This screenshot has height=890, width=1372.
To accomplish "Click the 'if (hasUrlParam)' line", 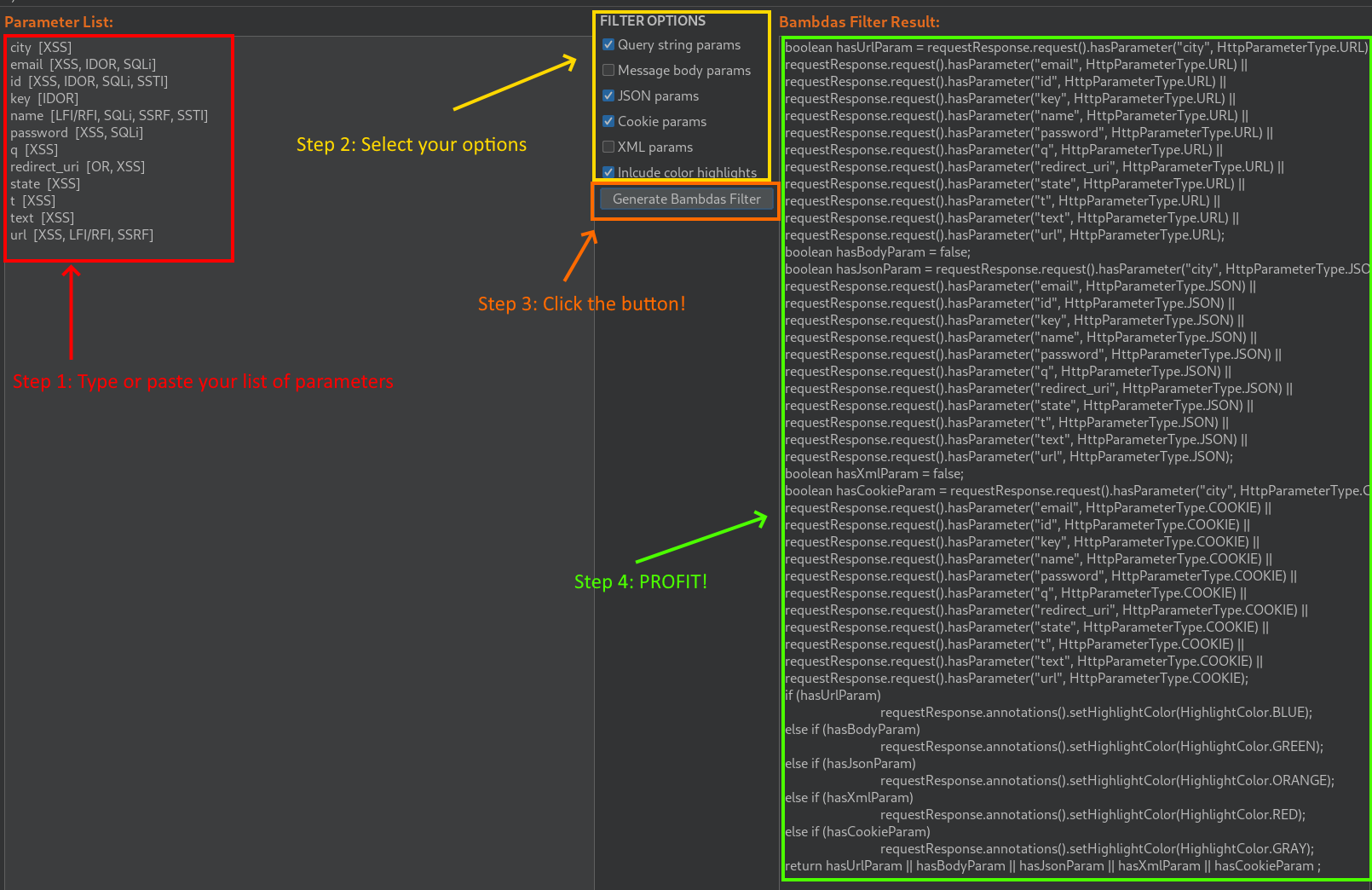I will 833,695.
